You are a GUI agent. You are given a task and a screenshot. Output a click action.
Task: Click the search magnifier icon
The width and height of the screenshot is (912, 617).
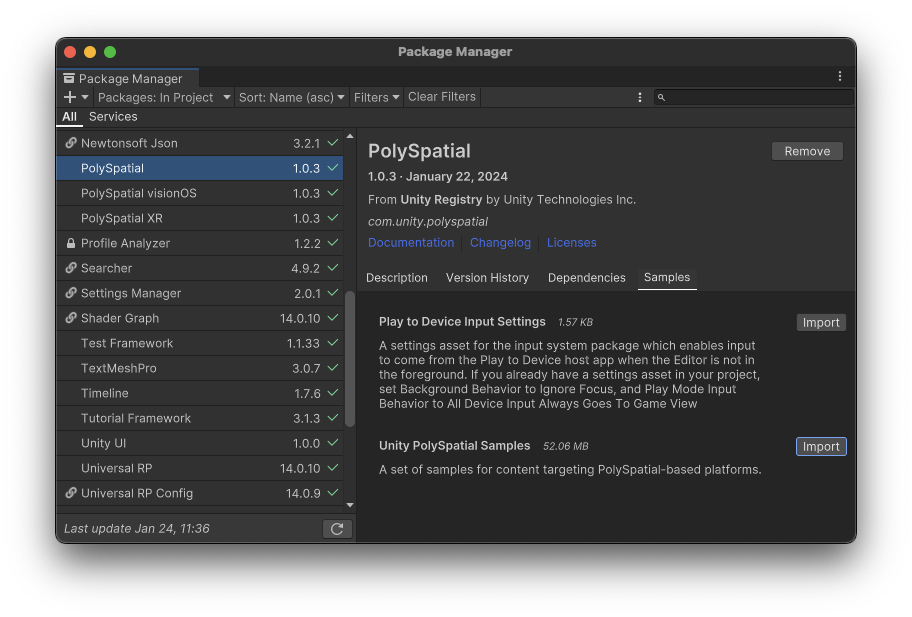[661, 97]
